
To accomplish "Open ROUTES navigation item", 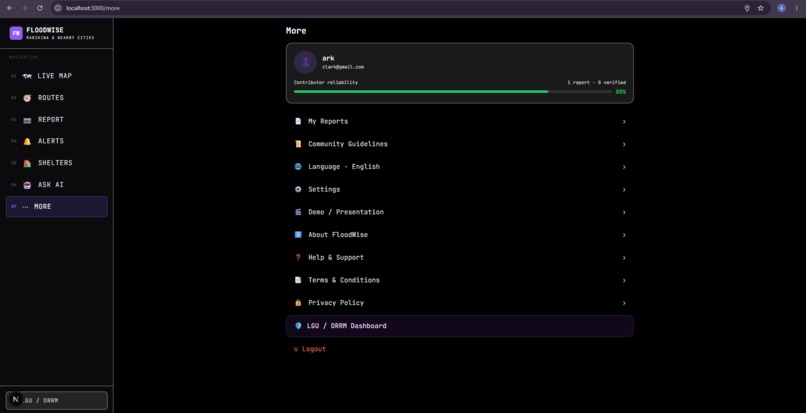I will [x=57, y=98].
